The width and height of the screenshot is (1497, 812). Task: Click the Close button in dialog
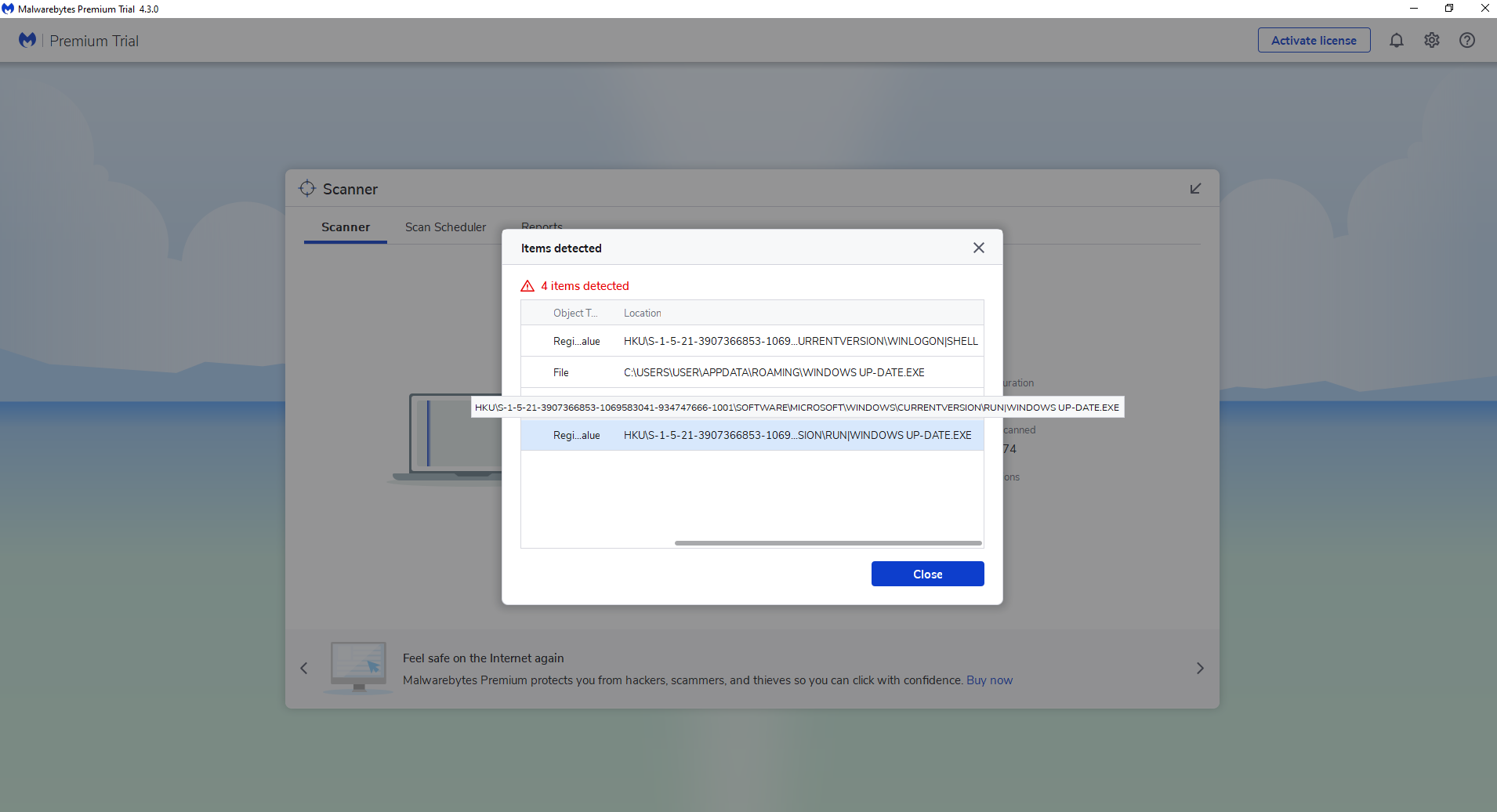click(927, 574)
